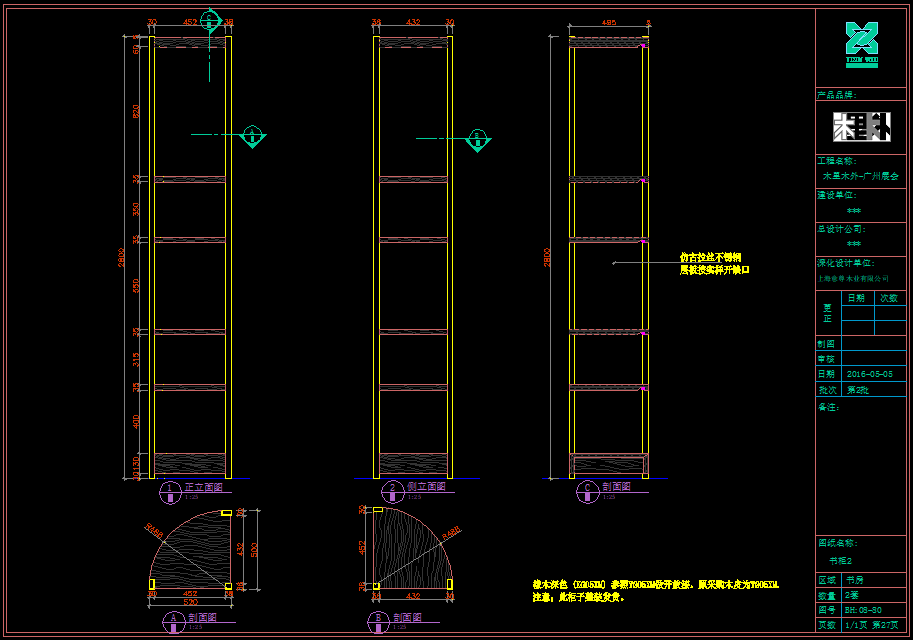Select the 页数 label
Image resolution: width=913 pixels, height=640 pixels.
827,625
